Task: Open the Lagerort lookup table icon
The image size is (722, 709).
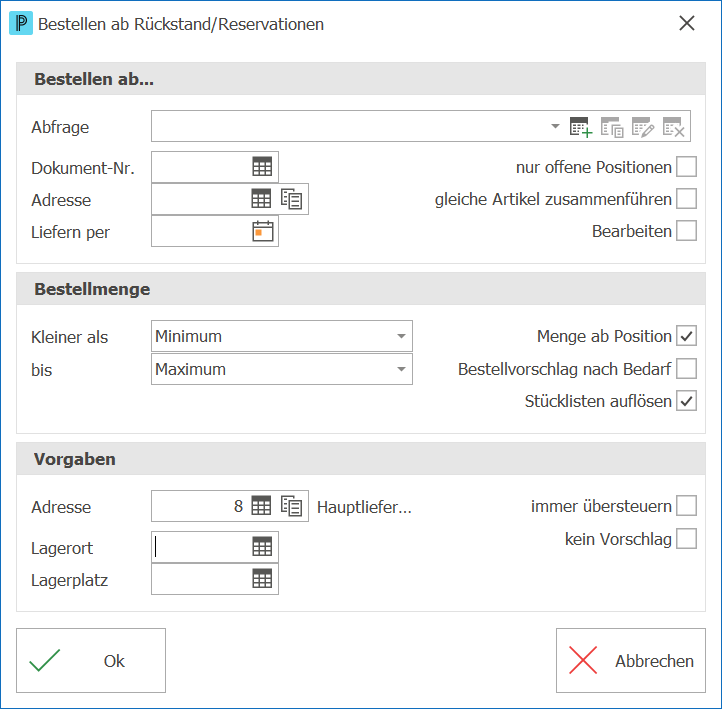Action: pos(262,547)
